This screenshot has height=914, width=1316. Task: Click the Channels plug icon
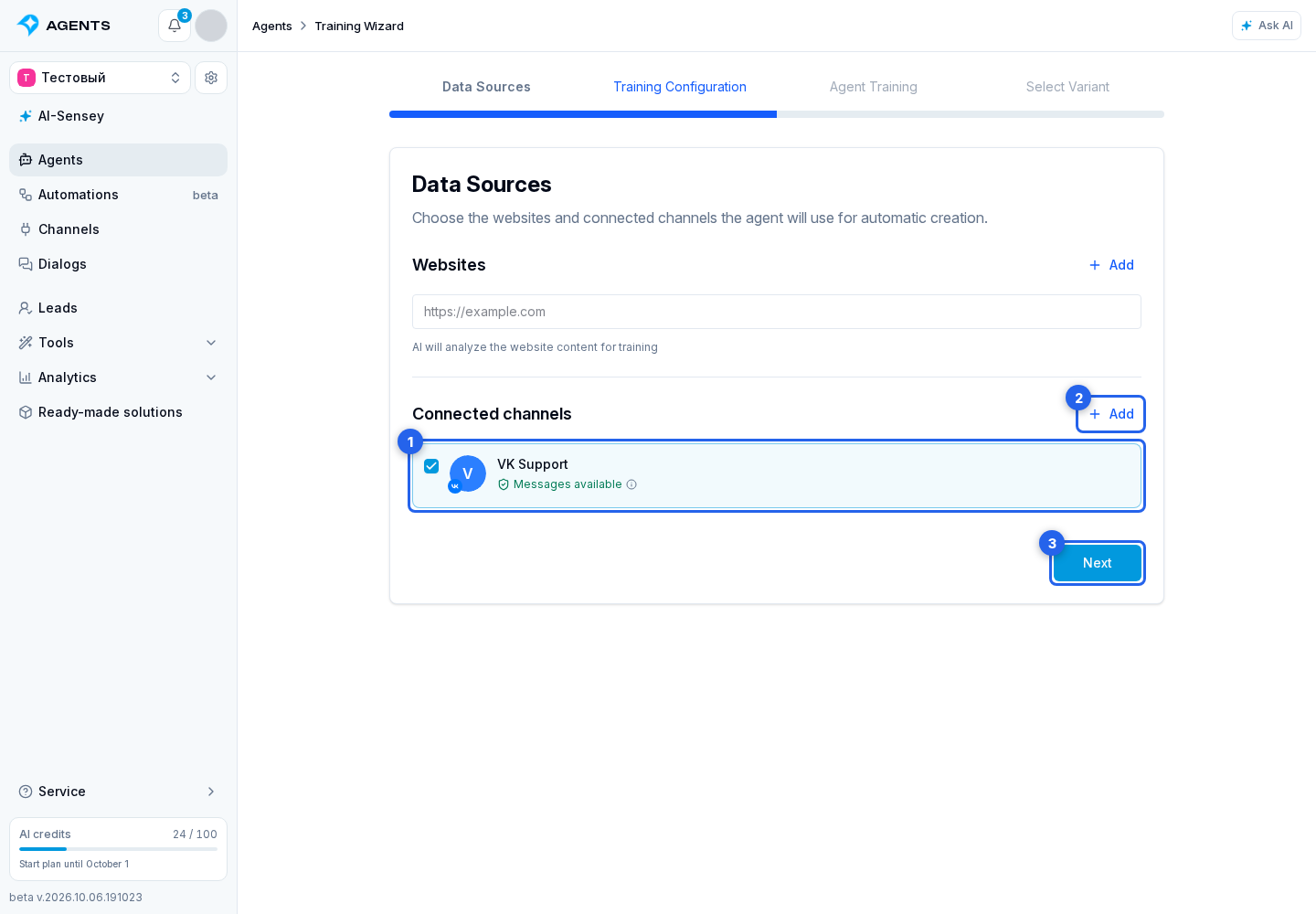[26, 229]
